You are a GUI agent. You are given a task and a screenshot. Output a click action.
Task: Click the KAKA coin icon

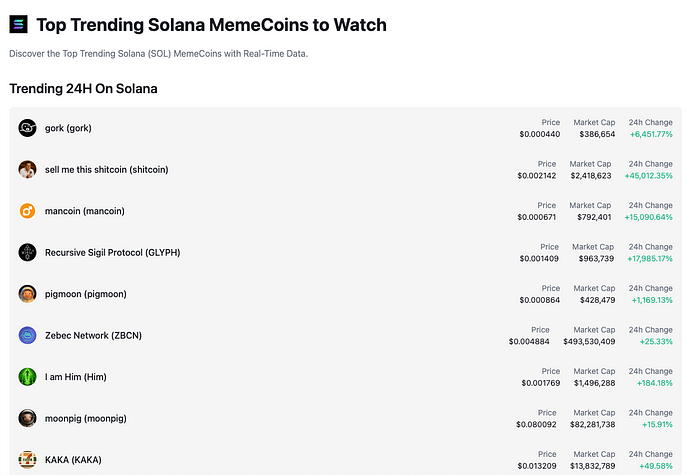27,460
